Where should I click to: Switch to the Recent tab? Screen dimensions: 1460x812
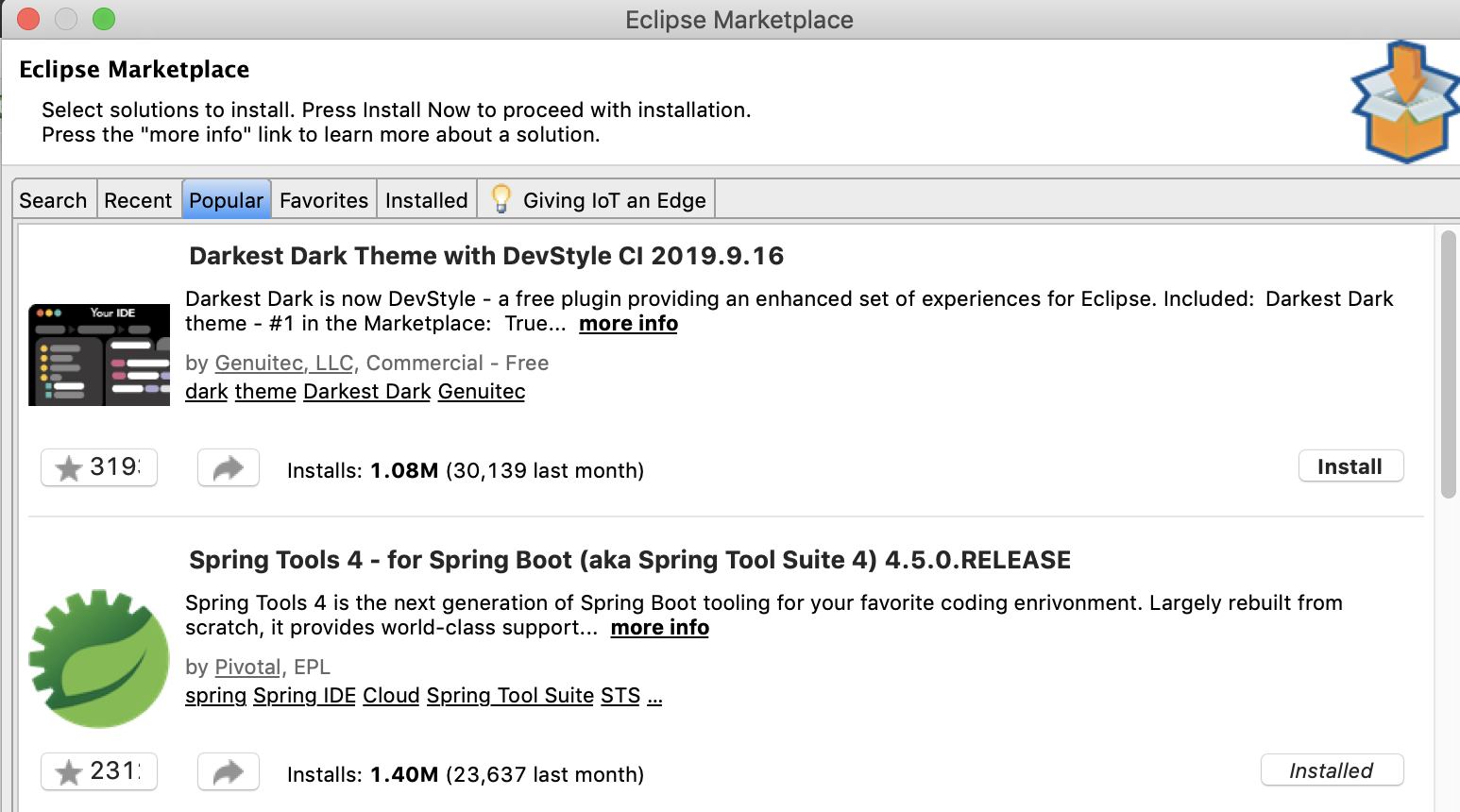138,200
